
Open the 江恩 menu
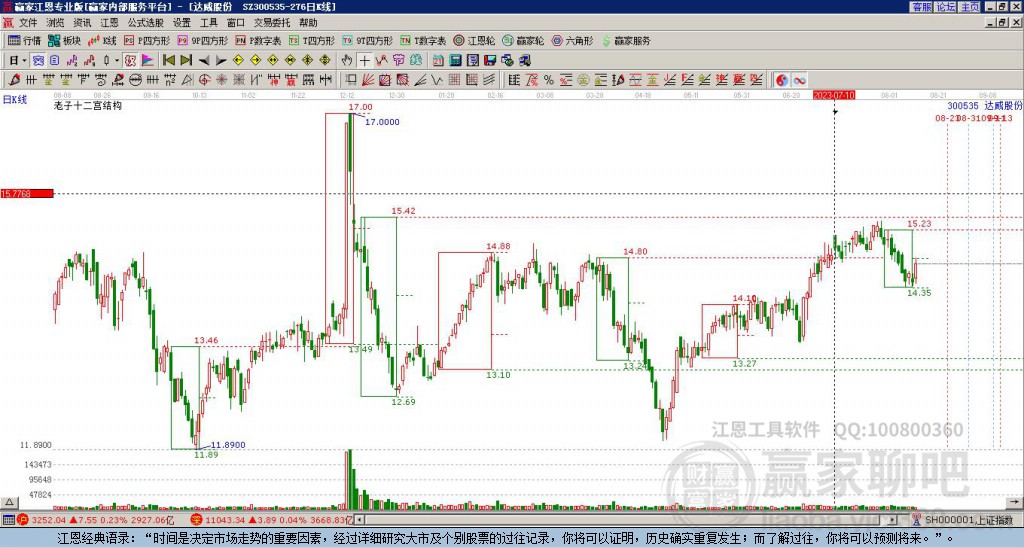click(110, 23)
